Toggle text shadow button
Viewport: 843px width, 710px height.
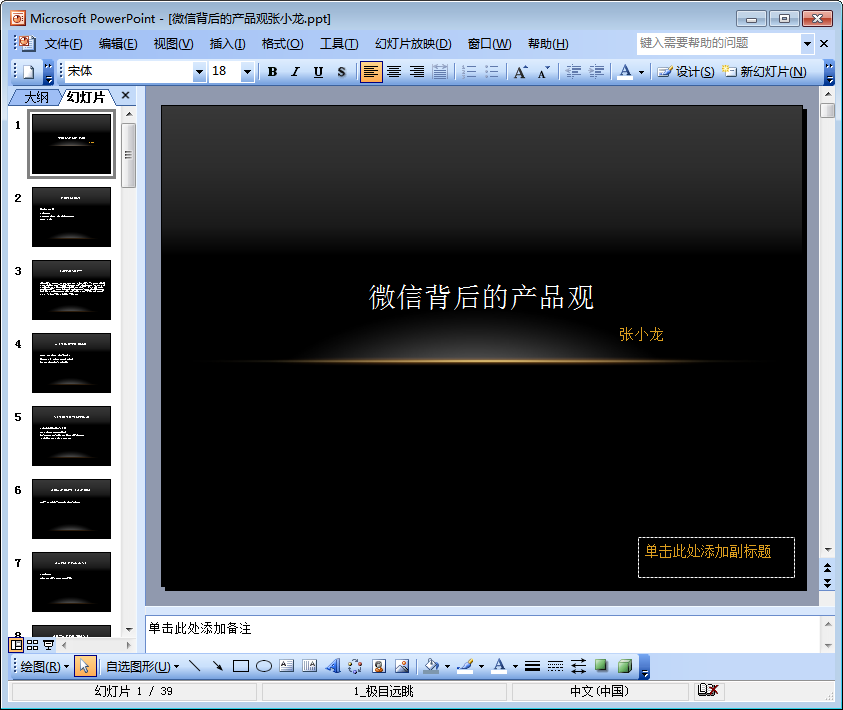pyautogui.click(x=341, y=71)
